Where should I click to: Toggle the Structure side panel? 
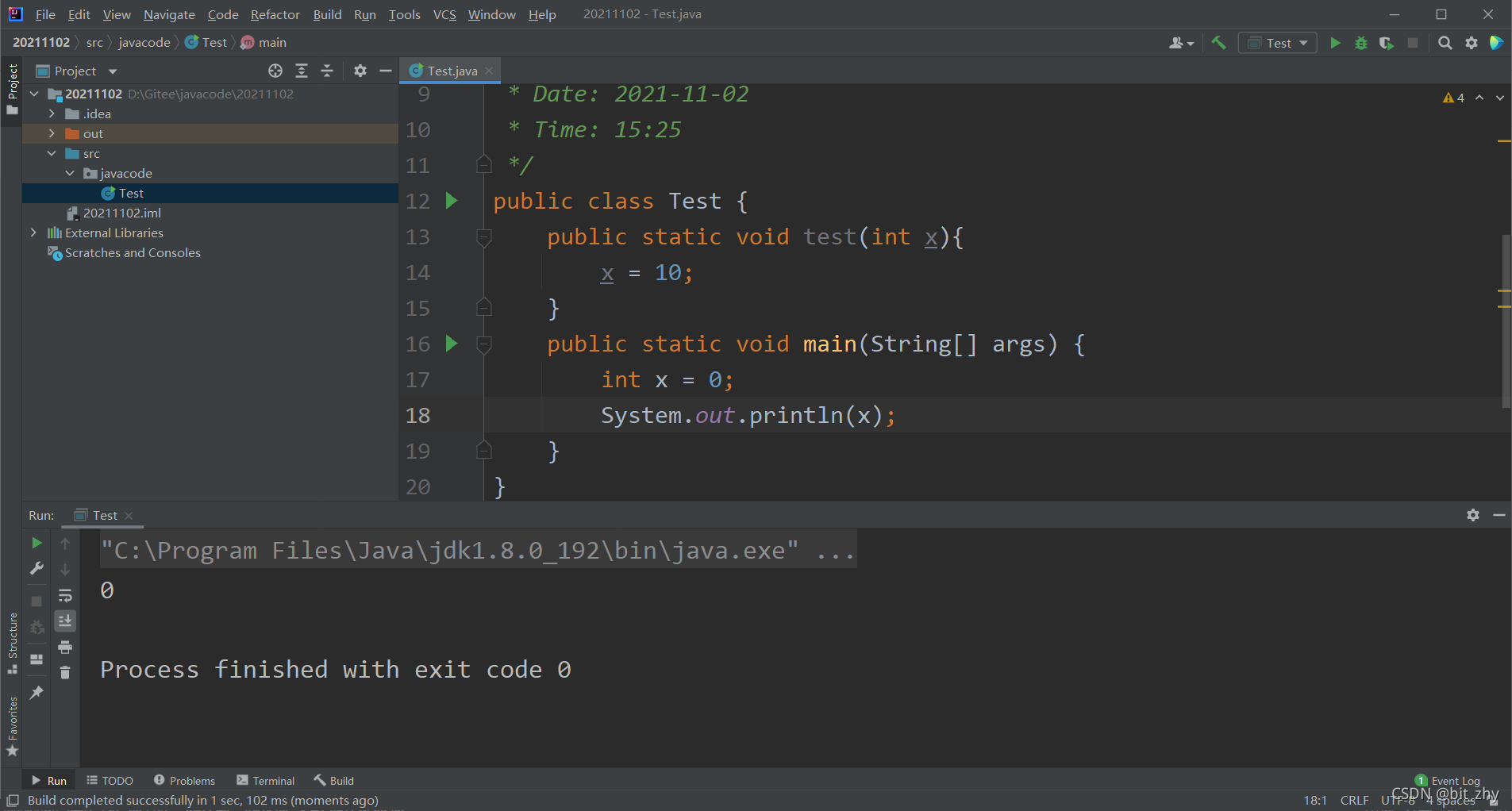[x=12, y=644]
